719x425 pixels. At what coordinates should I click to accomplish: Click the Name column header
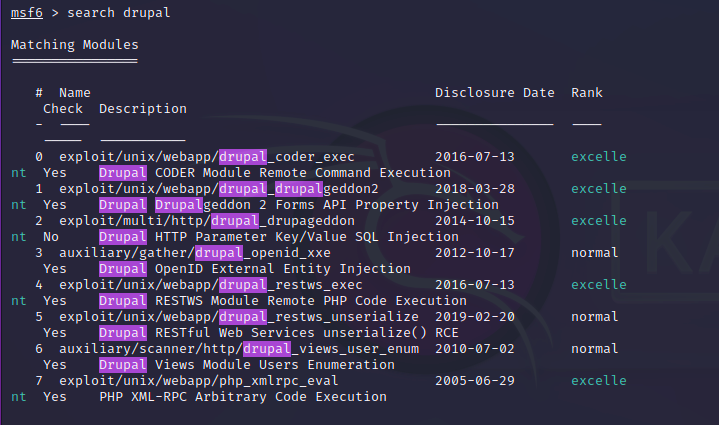point(75,93)
